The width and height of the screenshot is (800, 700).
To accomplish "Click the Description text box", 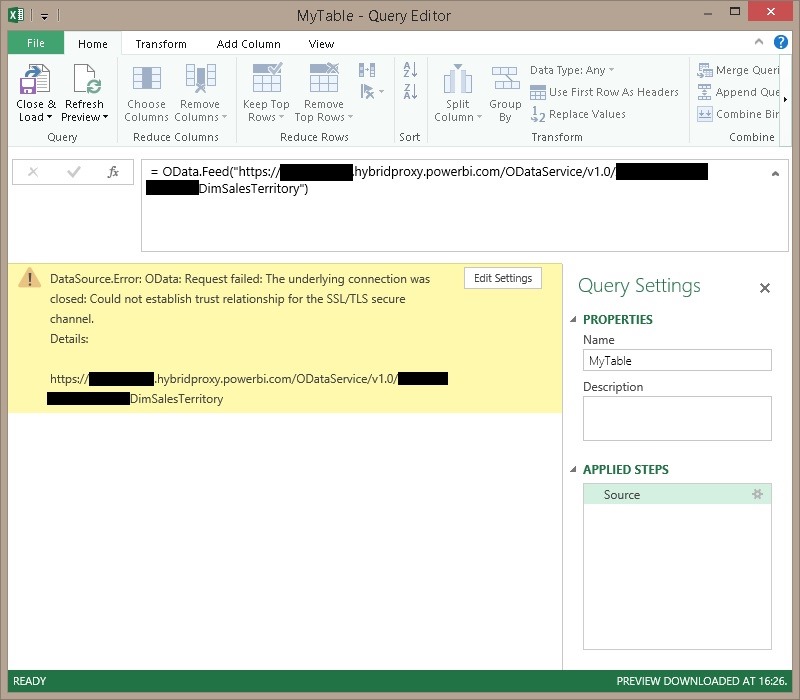I will pos(677,418).
